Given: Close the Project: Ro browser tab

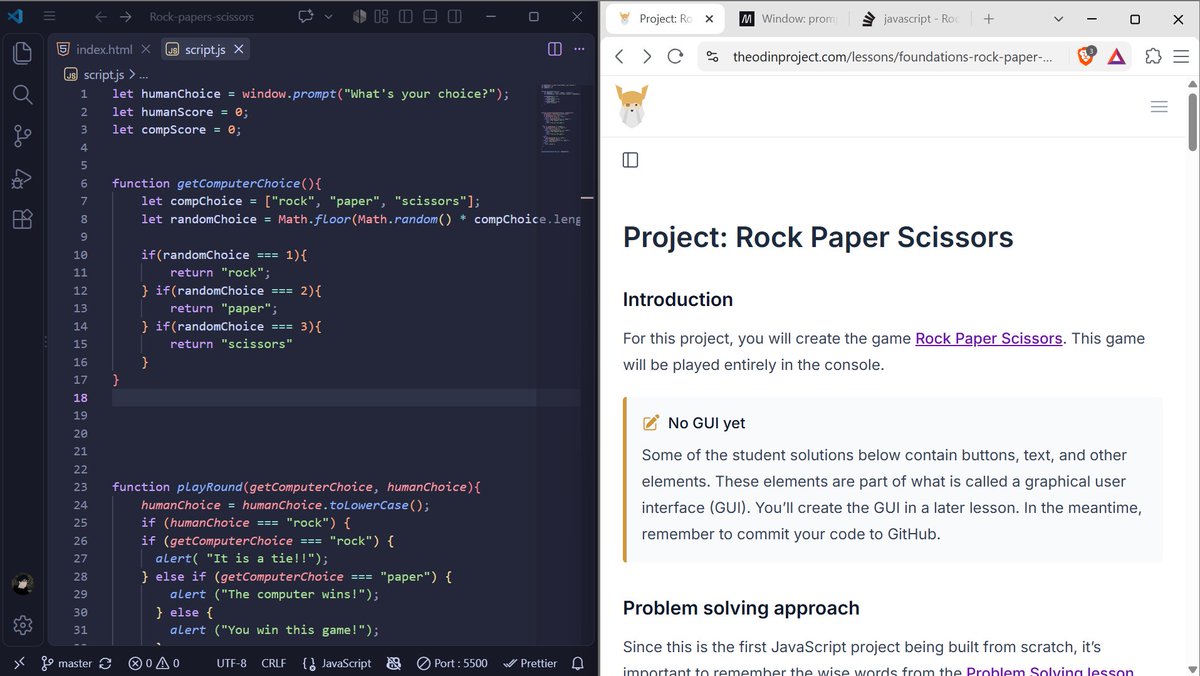Looking at the screenshot, I should pyautogui.click(x=710, y=19).
